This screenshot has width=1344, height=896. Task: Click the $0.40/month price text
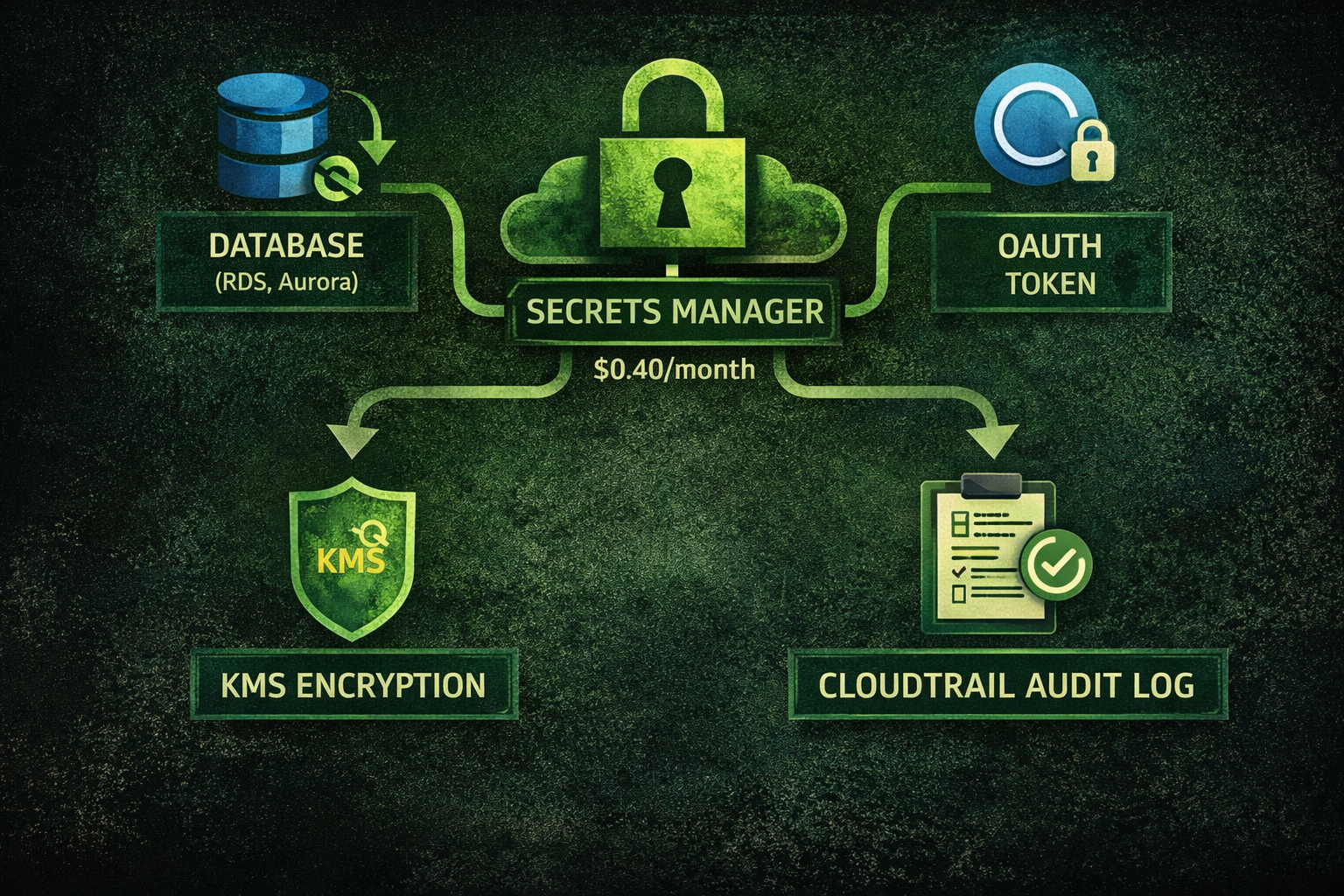tap(674, 369)
